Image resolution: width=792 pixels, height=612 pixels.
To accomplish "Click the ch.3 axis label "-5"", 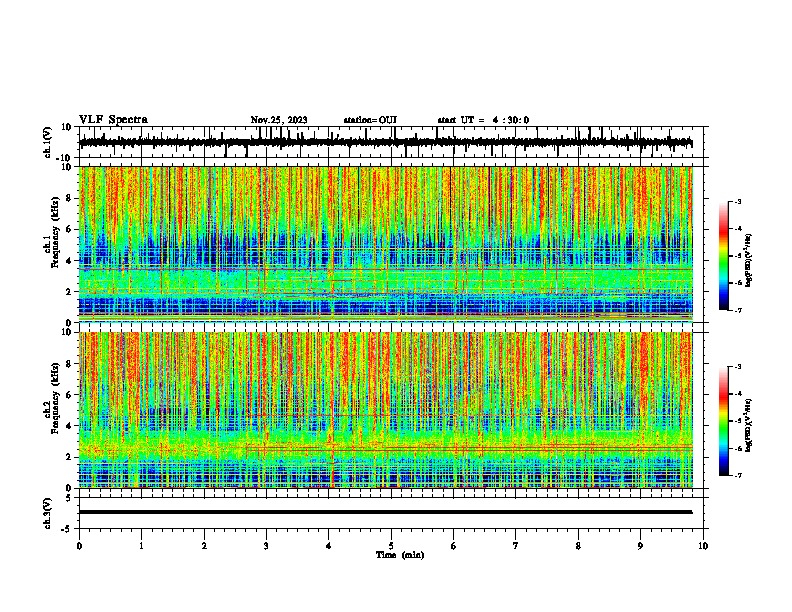I will 67,529.
